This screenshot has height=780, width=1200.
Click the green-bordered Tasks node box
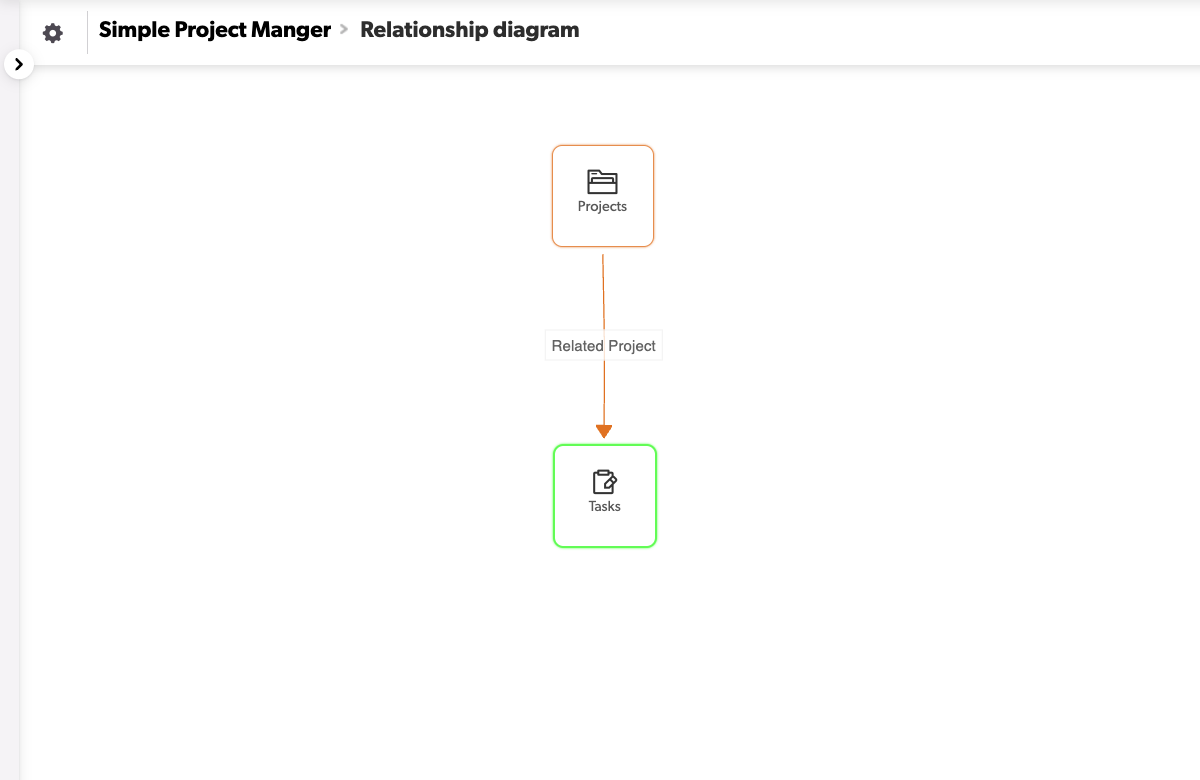(572, 530)
